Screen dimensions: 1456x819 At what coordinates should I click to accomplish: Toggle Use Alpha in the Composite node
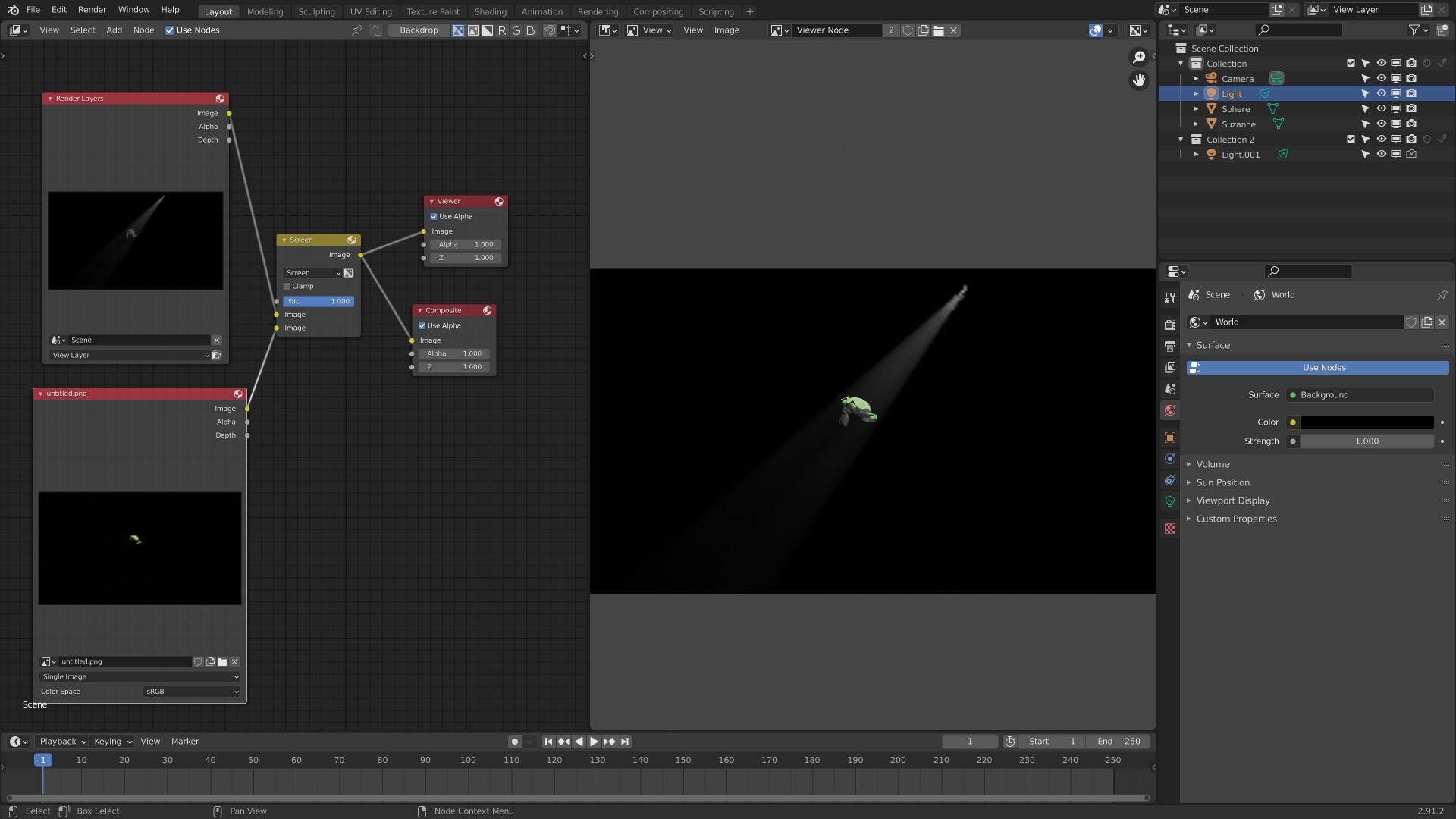click(x=422, y=325)
